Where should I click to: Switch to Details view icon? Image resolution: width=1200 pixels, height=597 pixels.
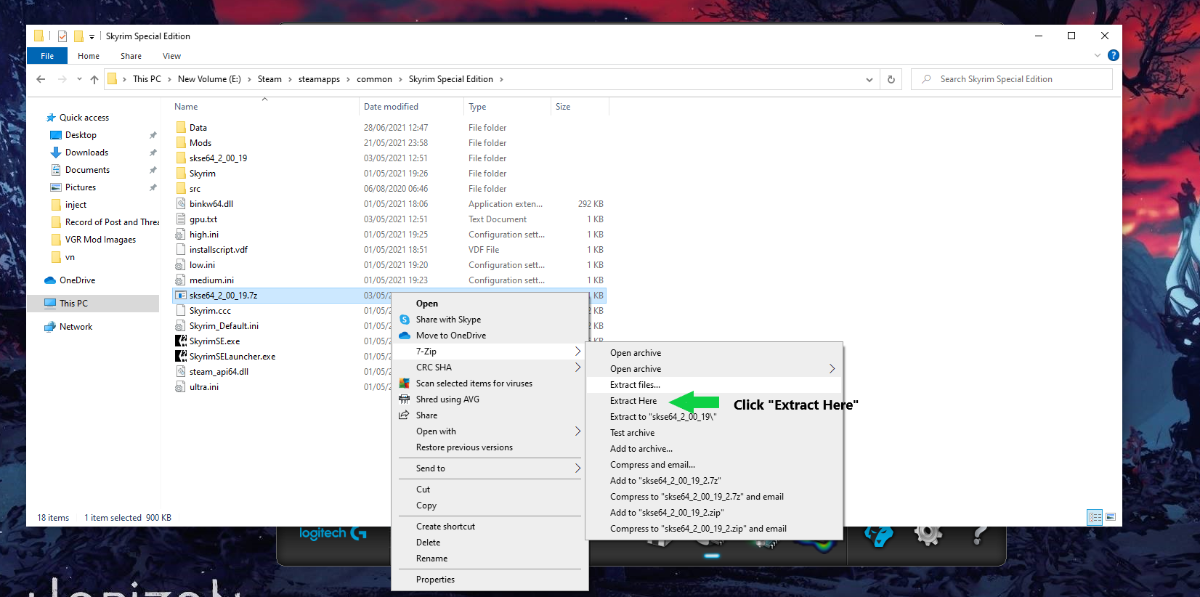1093,517
